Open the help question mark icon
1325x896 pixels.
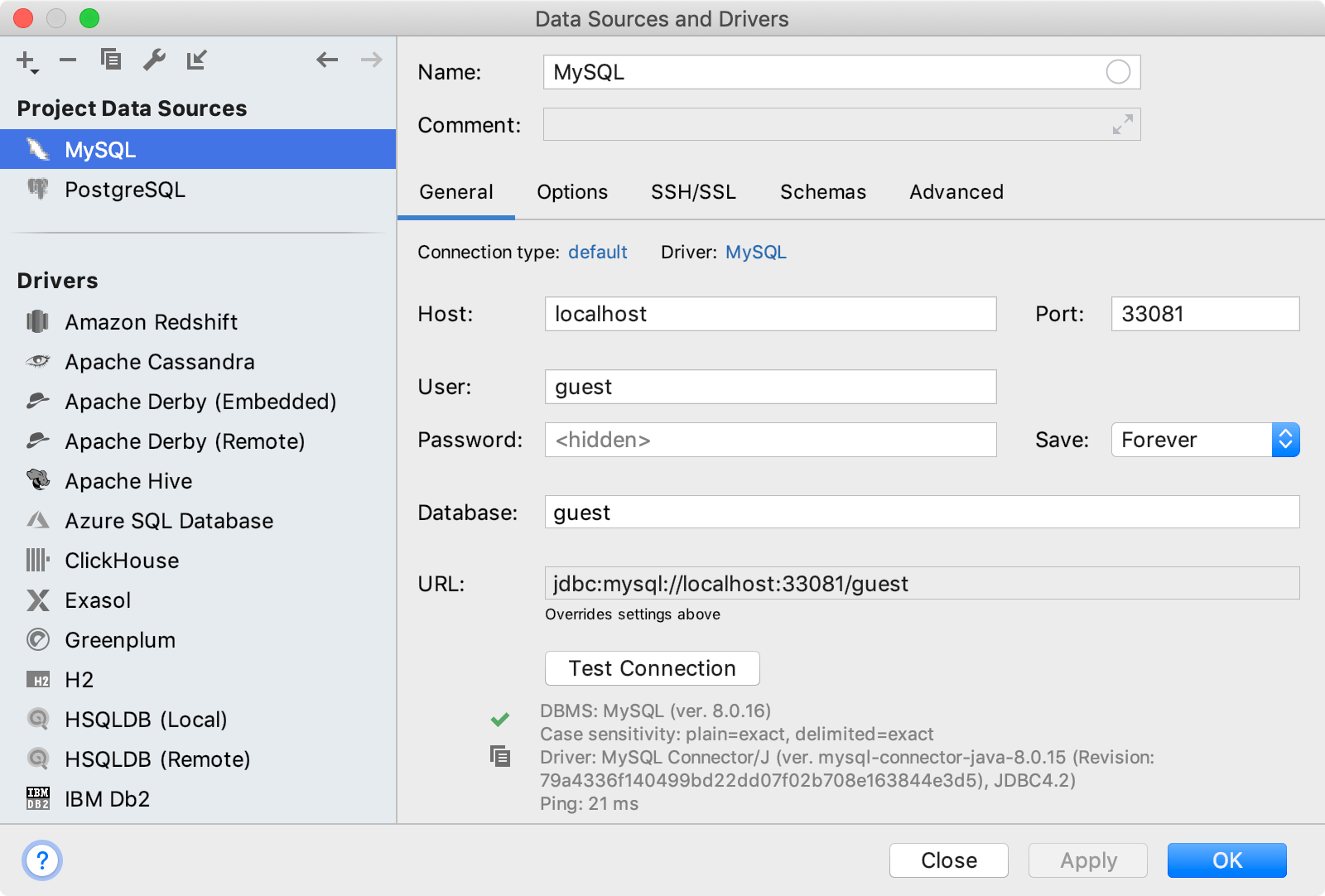[x=42, y=860]
